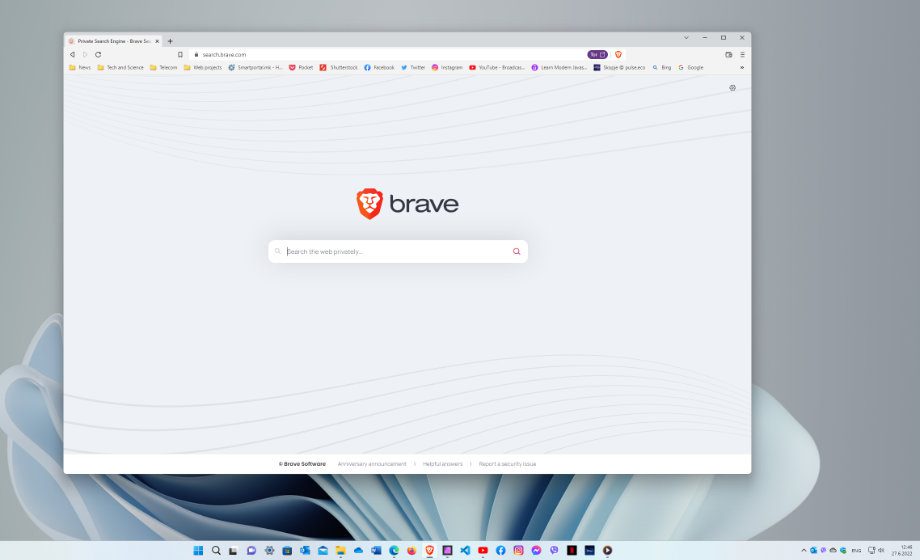Open Netflix on the taskbar

(571, 551)
